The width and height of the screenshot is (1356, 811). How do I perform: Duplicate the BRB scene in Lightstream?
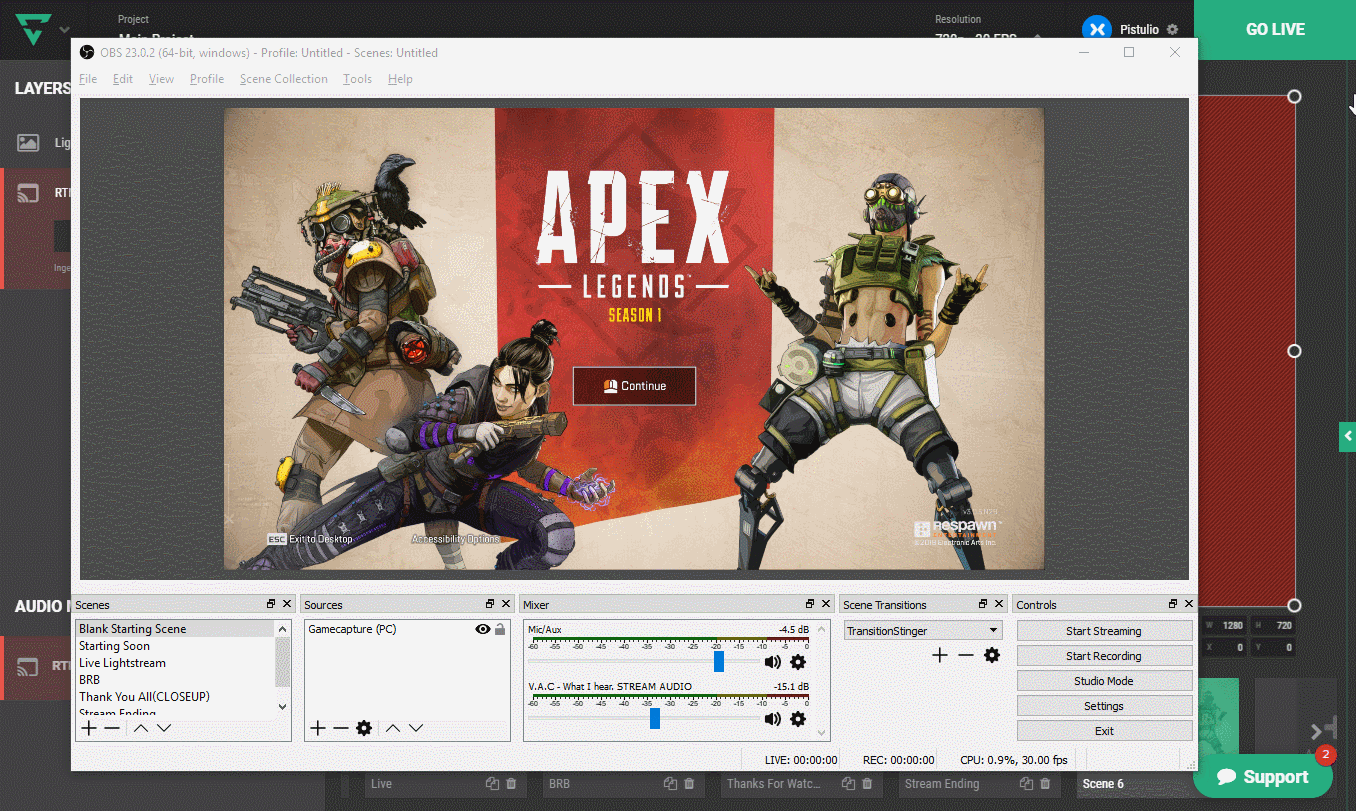coord(668,784)
